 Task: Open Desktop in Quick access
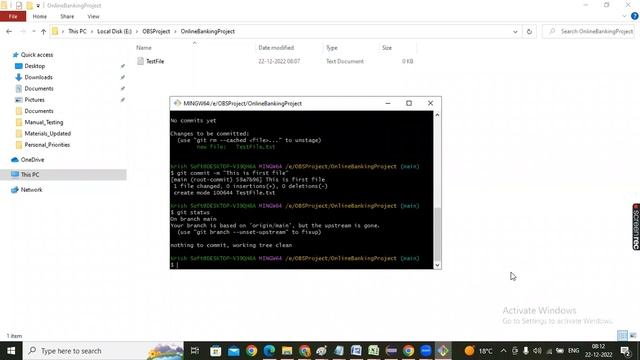click(35, 66)
